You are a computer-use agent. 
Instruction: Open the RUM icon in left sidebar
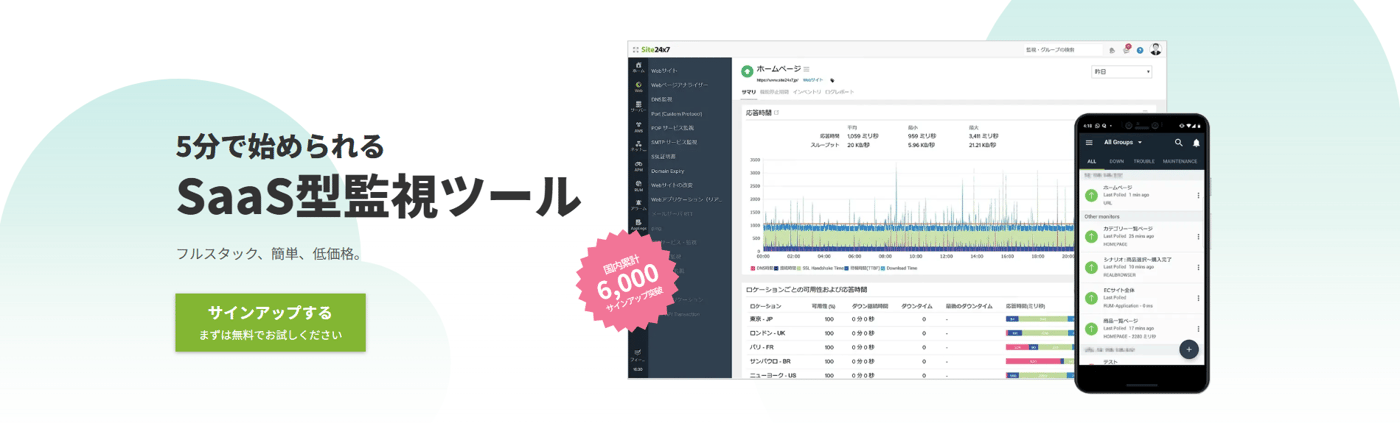[x=638, y=186]
